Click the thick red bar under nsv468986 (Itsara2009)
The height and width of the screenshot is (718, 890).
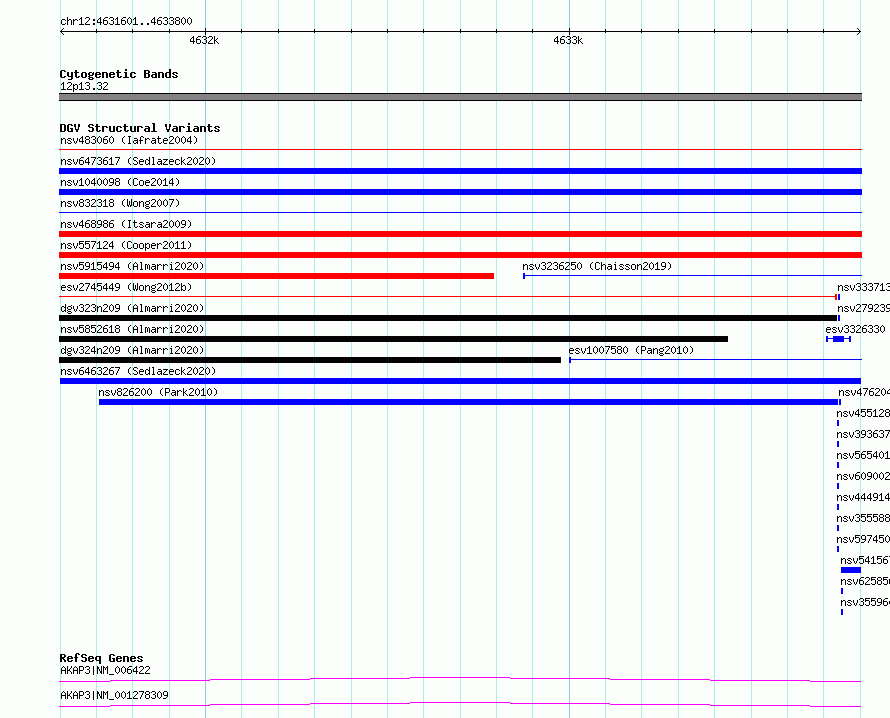[x=460, y=234]
